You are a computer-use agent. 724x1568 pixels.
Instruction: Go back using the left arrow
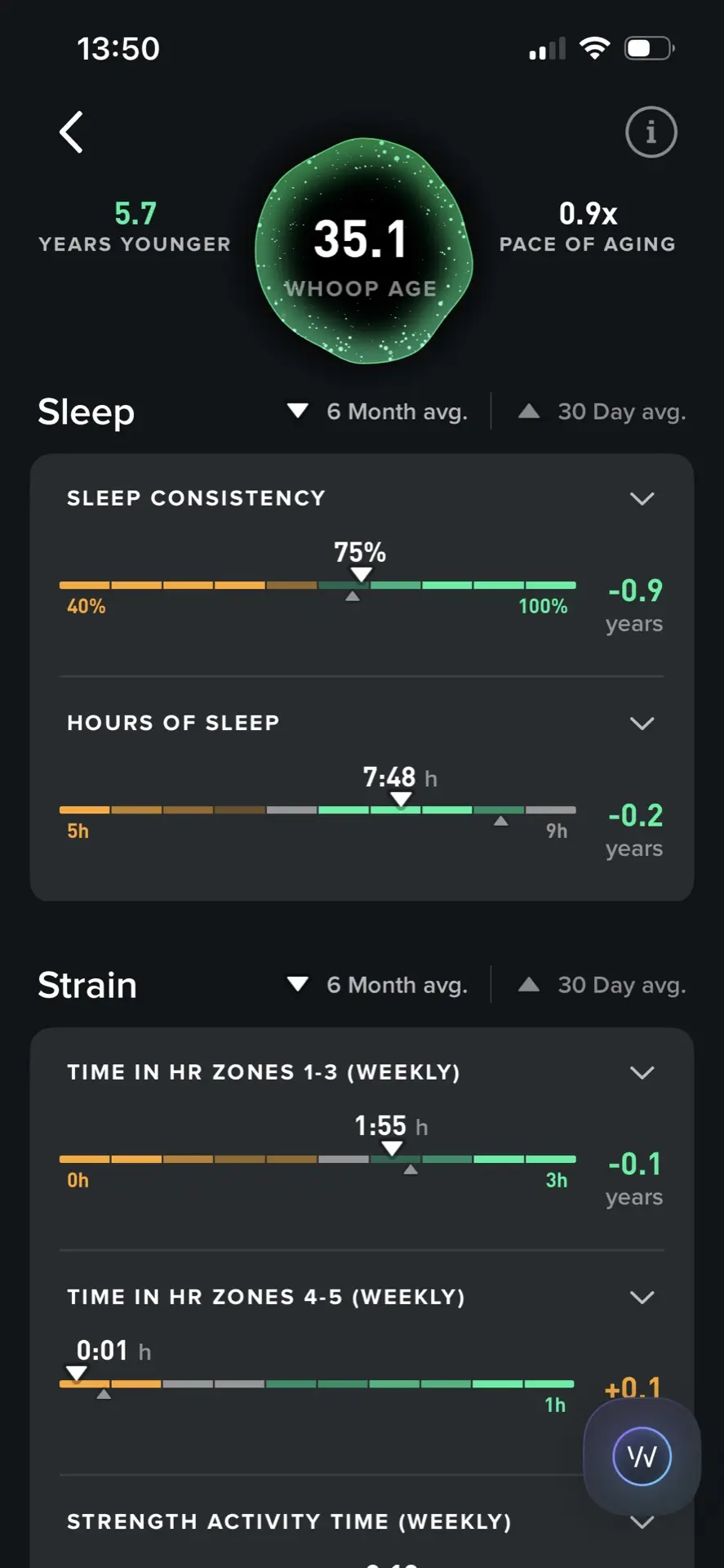click(71, 132)
